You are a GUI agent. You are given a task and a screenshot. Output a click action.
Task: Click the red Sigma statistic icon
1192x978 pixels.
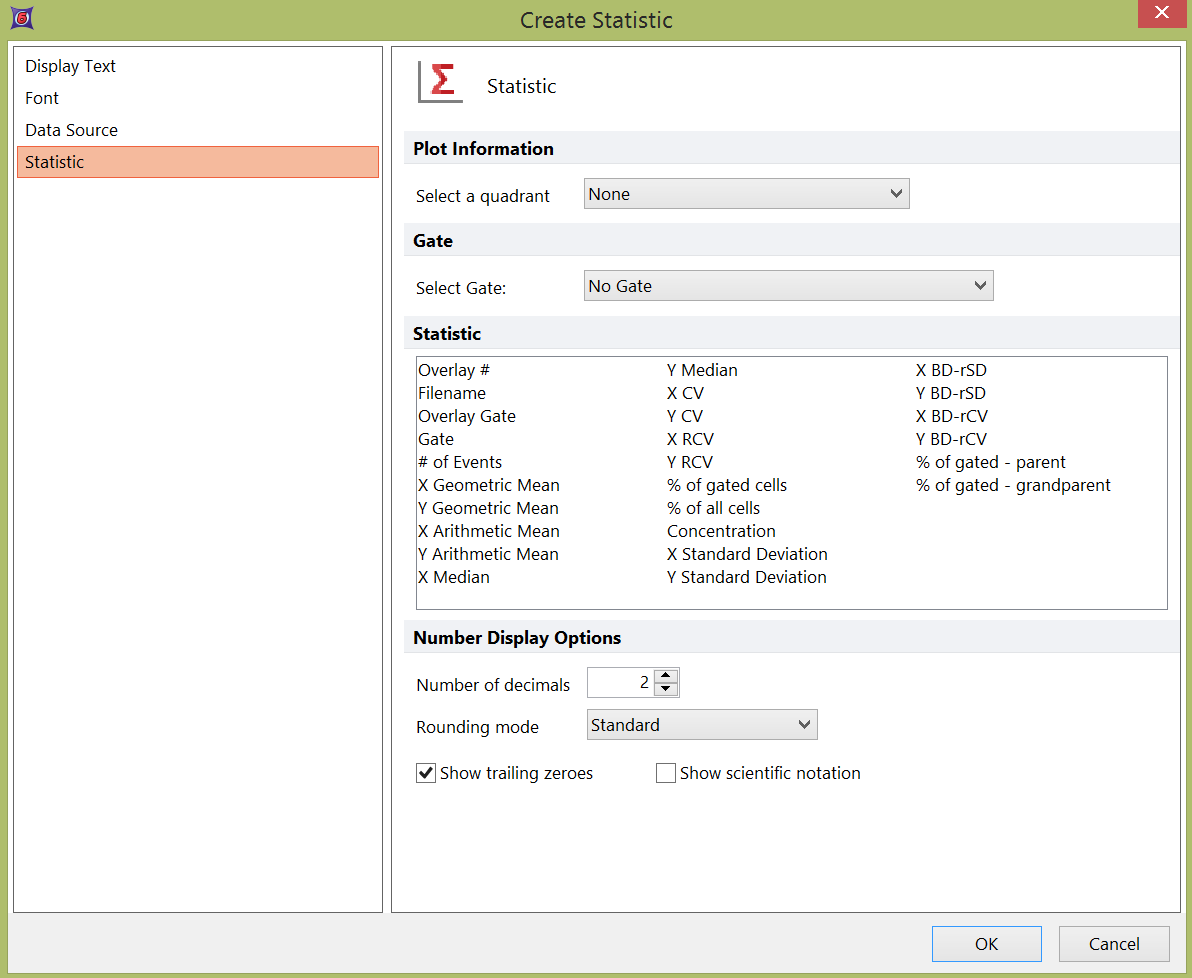pos(441,82)
